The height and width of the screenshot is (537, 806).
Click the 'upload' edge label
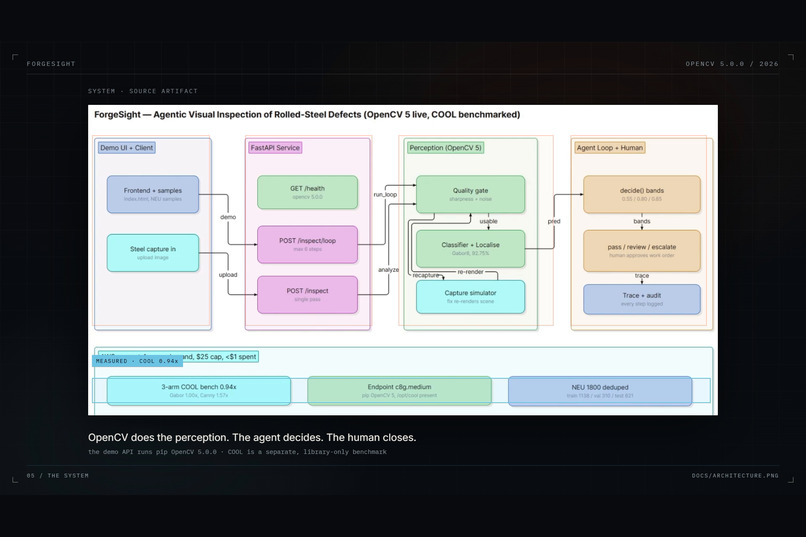pyautogui.click(x=228, y=274)
